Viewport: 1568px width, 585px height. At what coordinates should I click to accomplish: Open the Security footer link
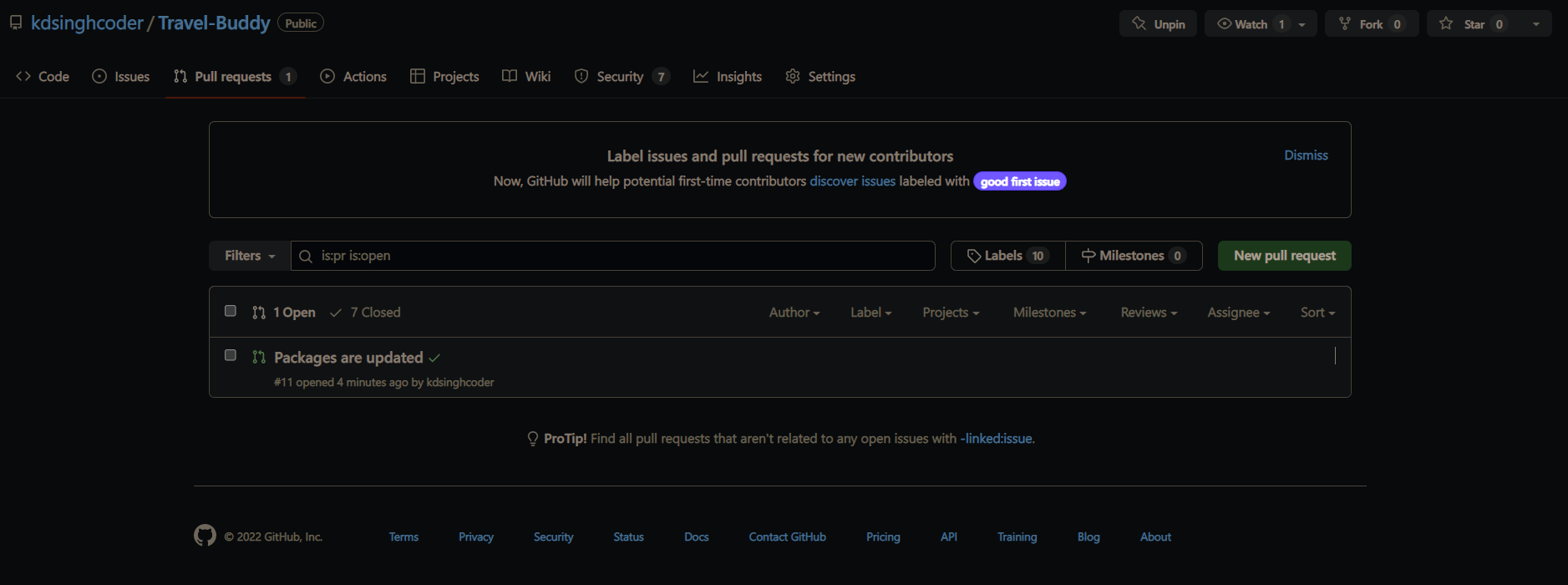(x=553, y=537)
